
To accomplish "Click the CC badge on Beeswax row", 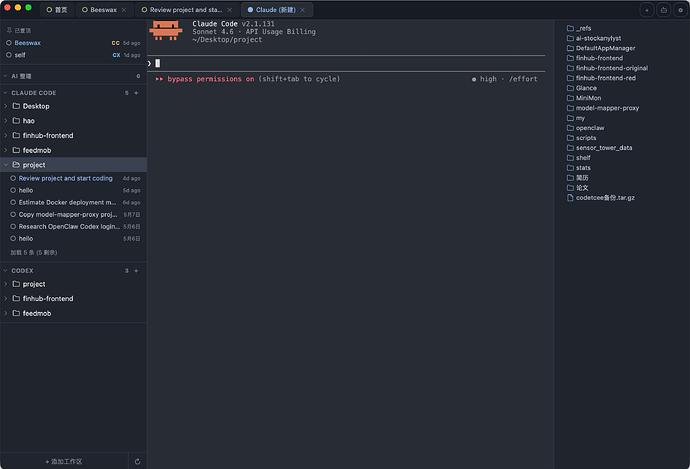I will click(x=115, y=43).
